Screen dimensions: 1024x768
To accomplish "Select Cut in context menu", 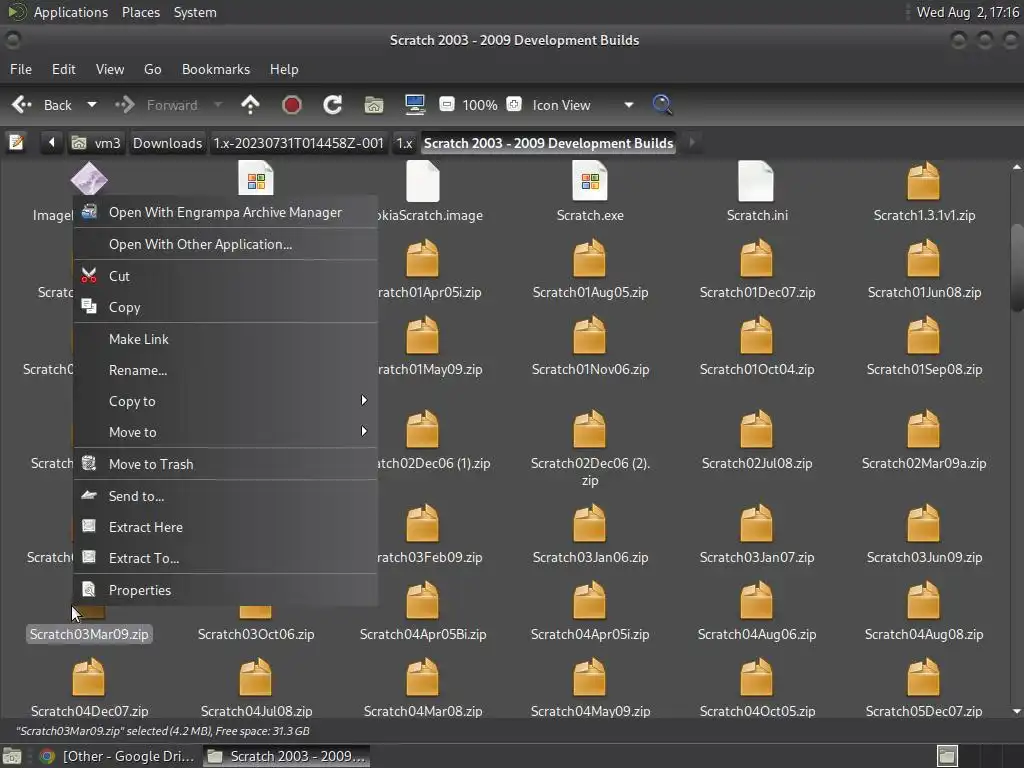I will coord(225,276).
